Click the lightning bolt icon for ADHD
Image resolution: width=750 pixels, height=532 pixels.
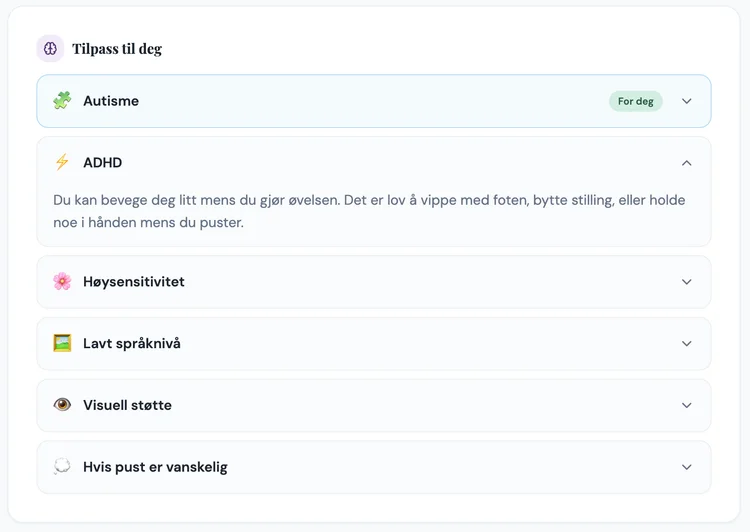pyautogui.click(x=62, y=162)
